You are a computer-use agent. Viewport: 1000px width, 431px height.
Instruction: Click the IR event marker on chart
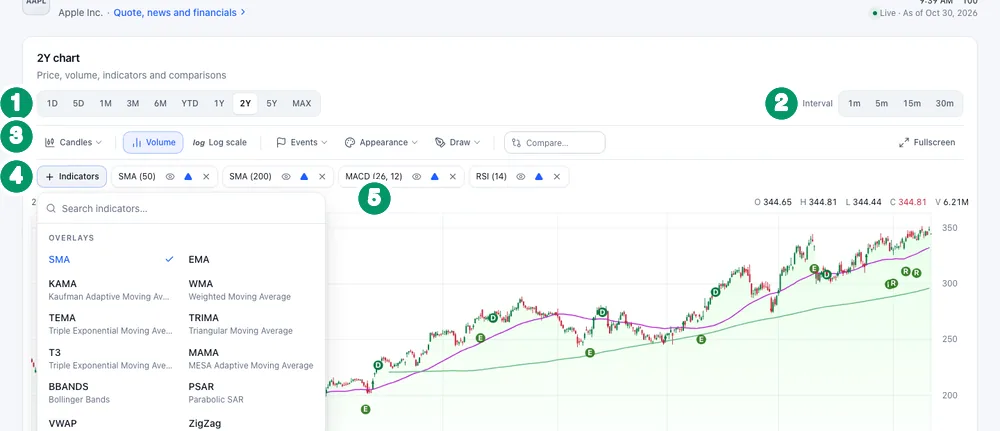[x=892, y=284]
